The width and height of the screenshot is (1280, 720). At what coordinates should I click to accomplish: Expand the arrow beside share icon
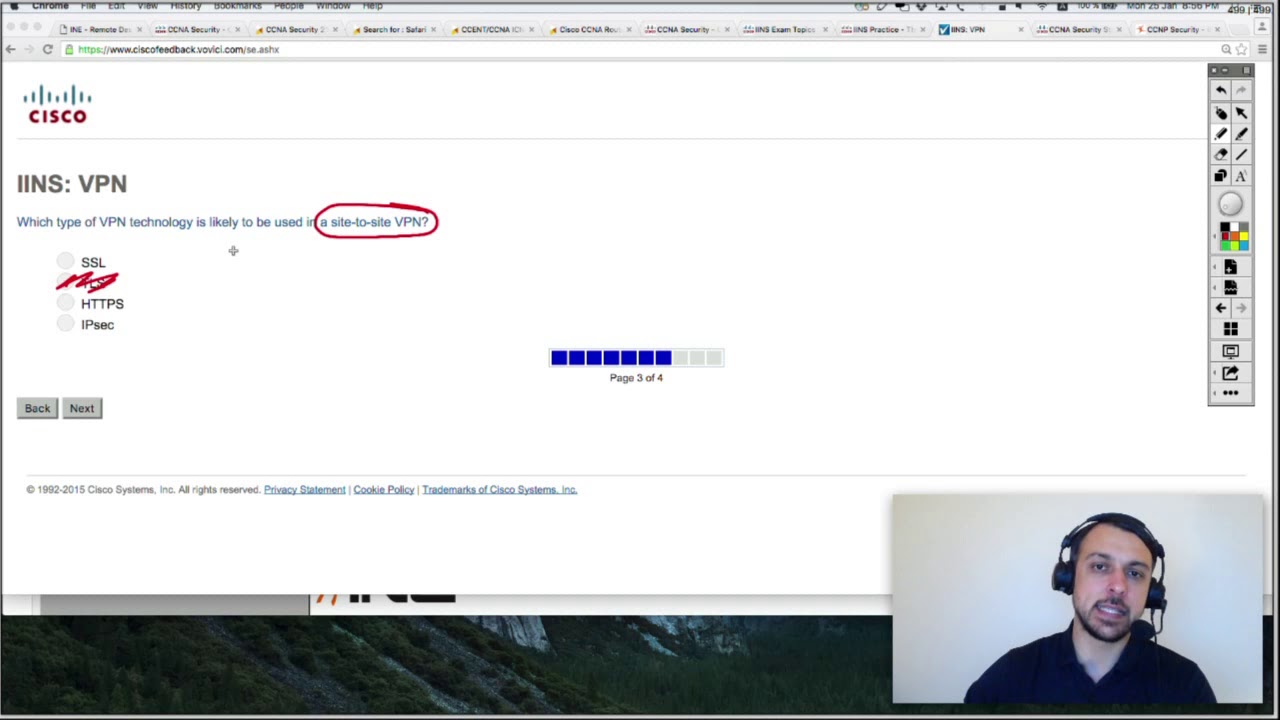click(1214, 373)
